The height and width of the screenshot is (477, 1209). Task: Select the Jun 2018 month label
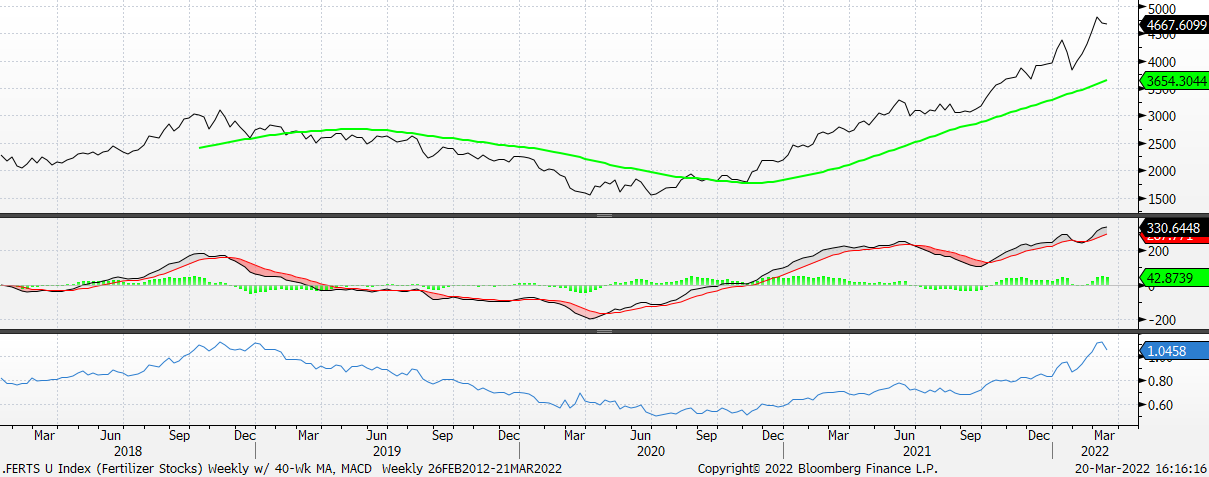tap(112, 436)
